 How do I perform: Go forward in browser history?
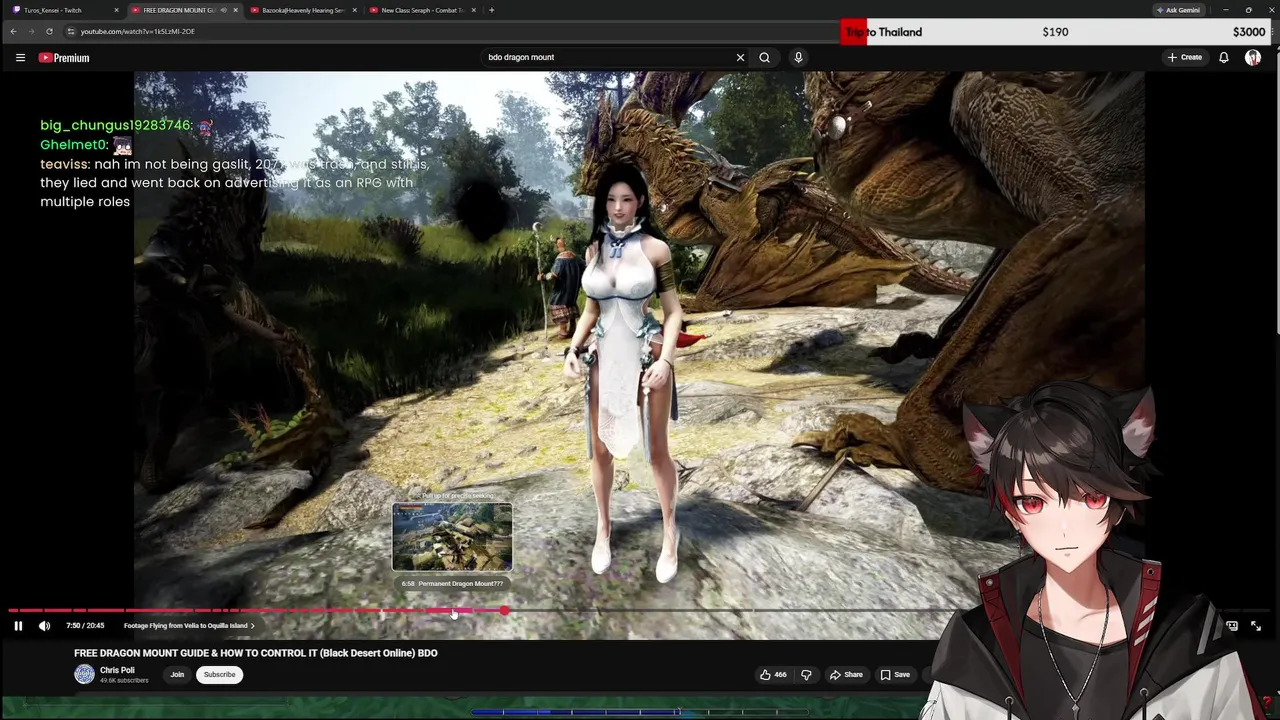pyautogui.click(x=31, y=32)
